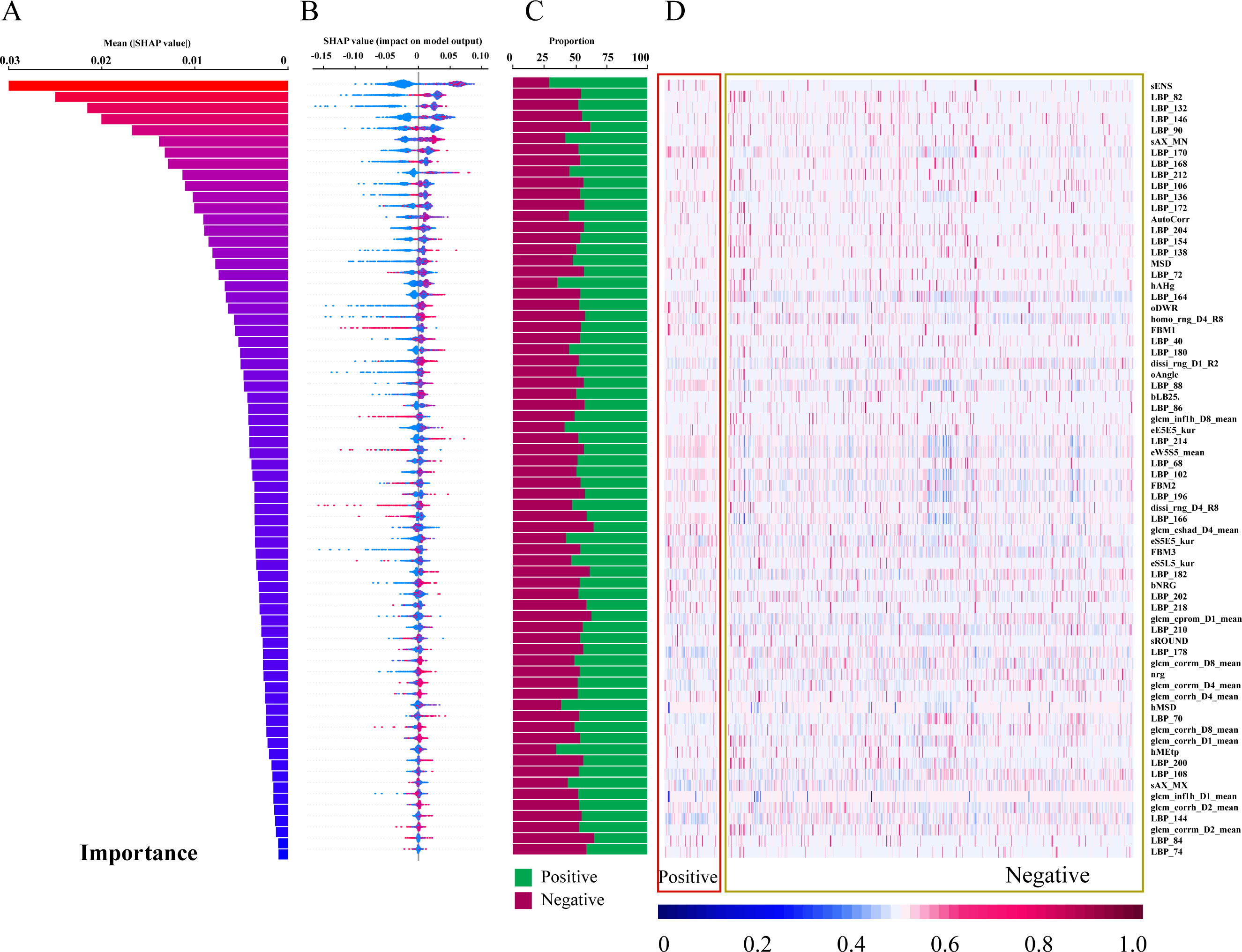Click the panel letter 'C'
This screenshot has height=952, width=1242.
coord(534,11)
